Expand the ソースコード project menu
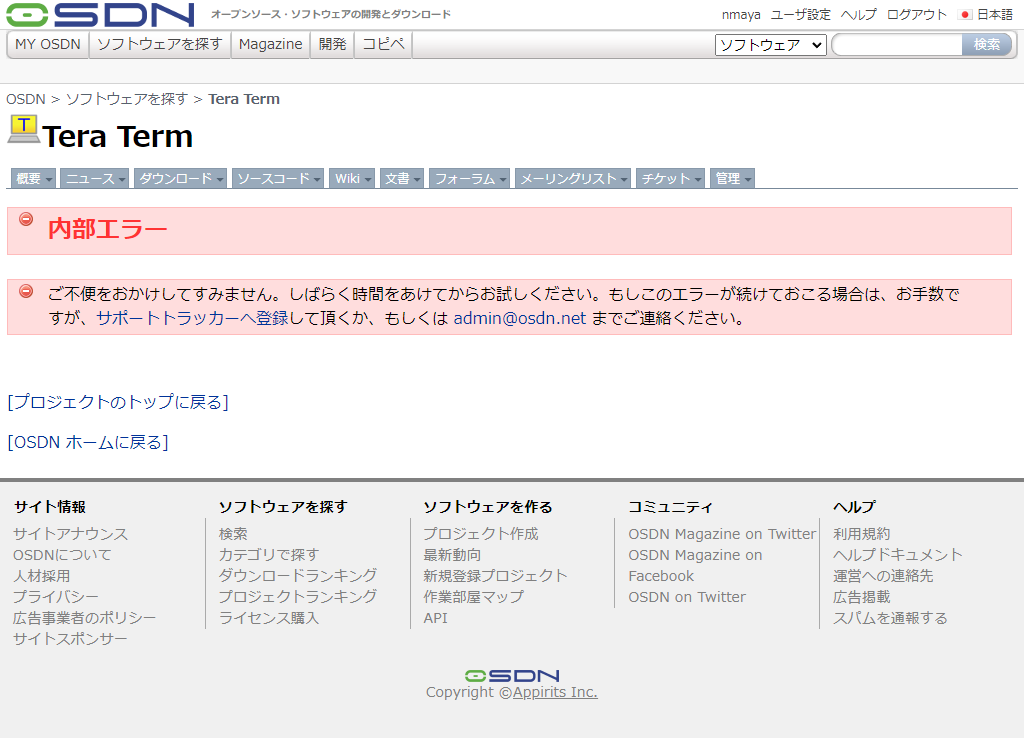 click(278, 179)
